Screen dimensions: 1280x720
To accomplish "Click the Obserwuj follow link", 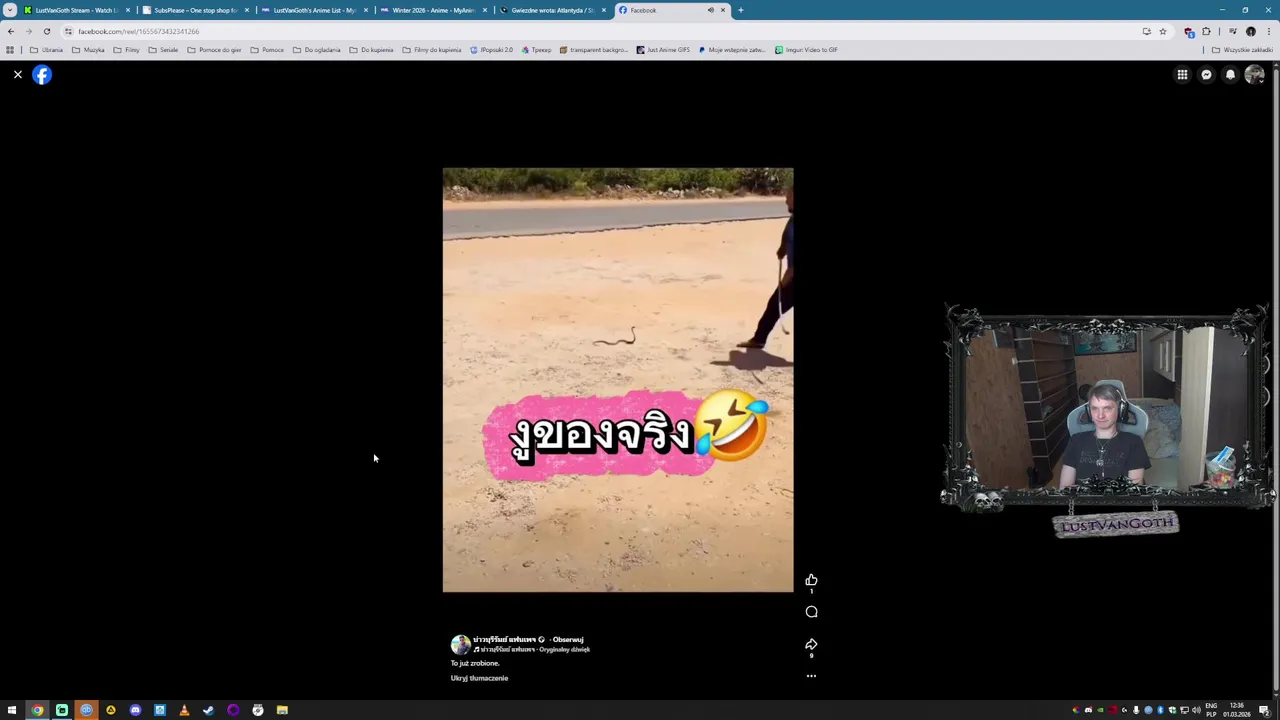I will click(568, 640).
